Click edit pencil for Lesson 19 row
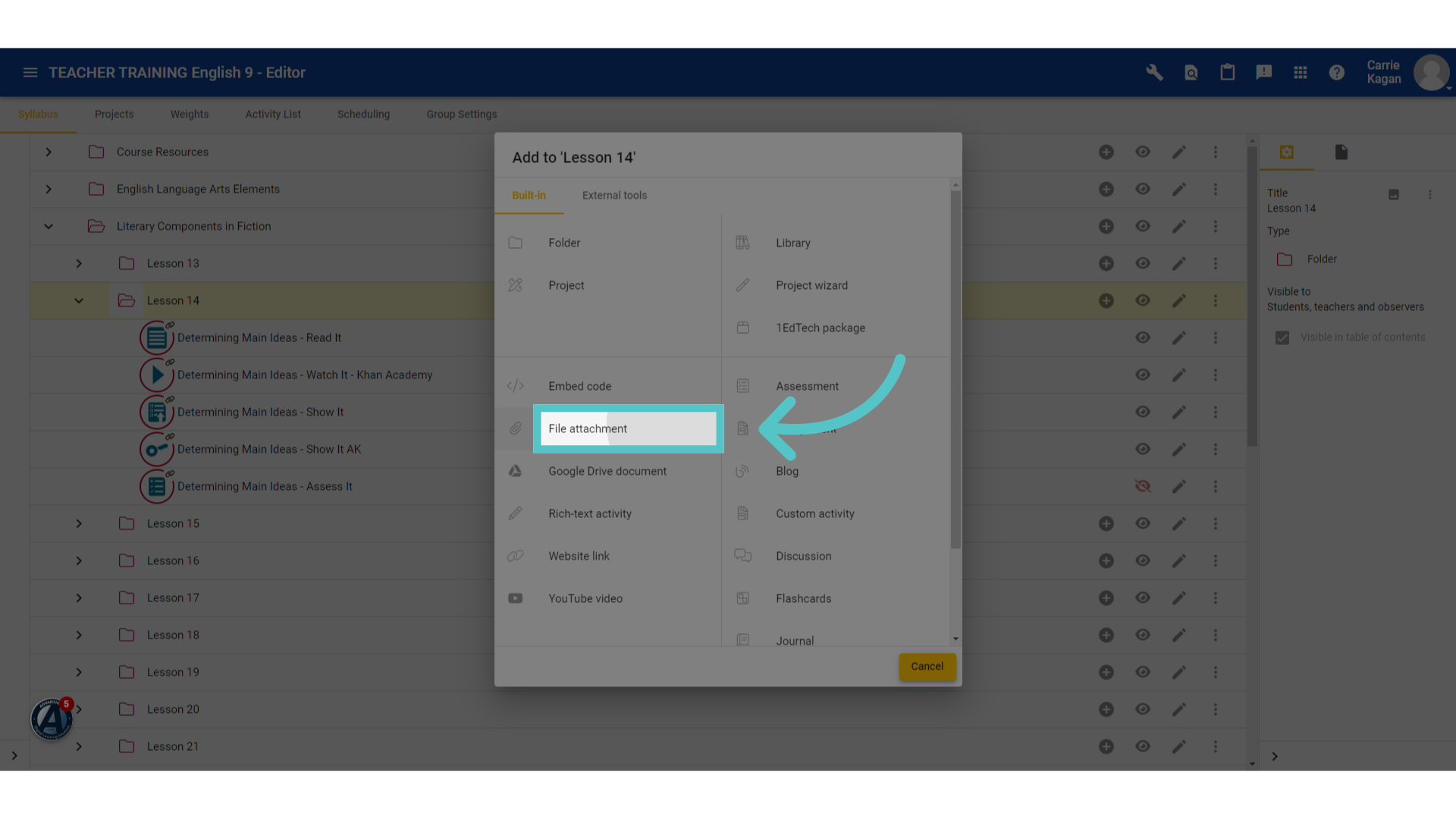This screenshot has height=819, width=1456. pyautogui.click(x=1179, y=673)
